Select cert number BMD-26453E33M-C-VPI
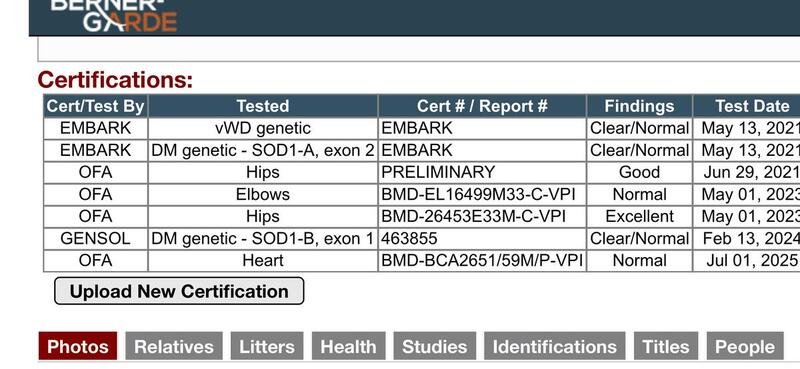 tap(473, 216)
